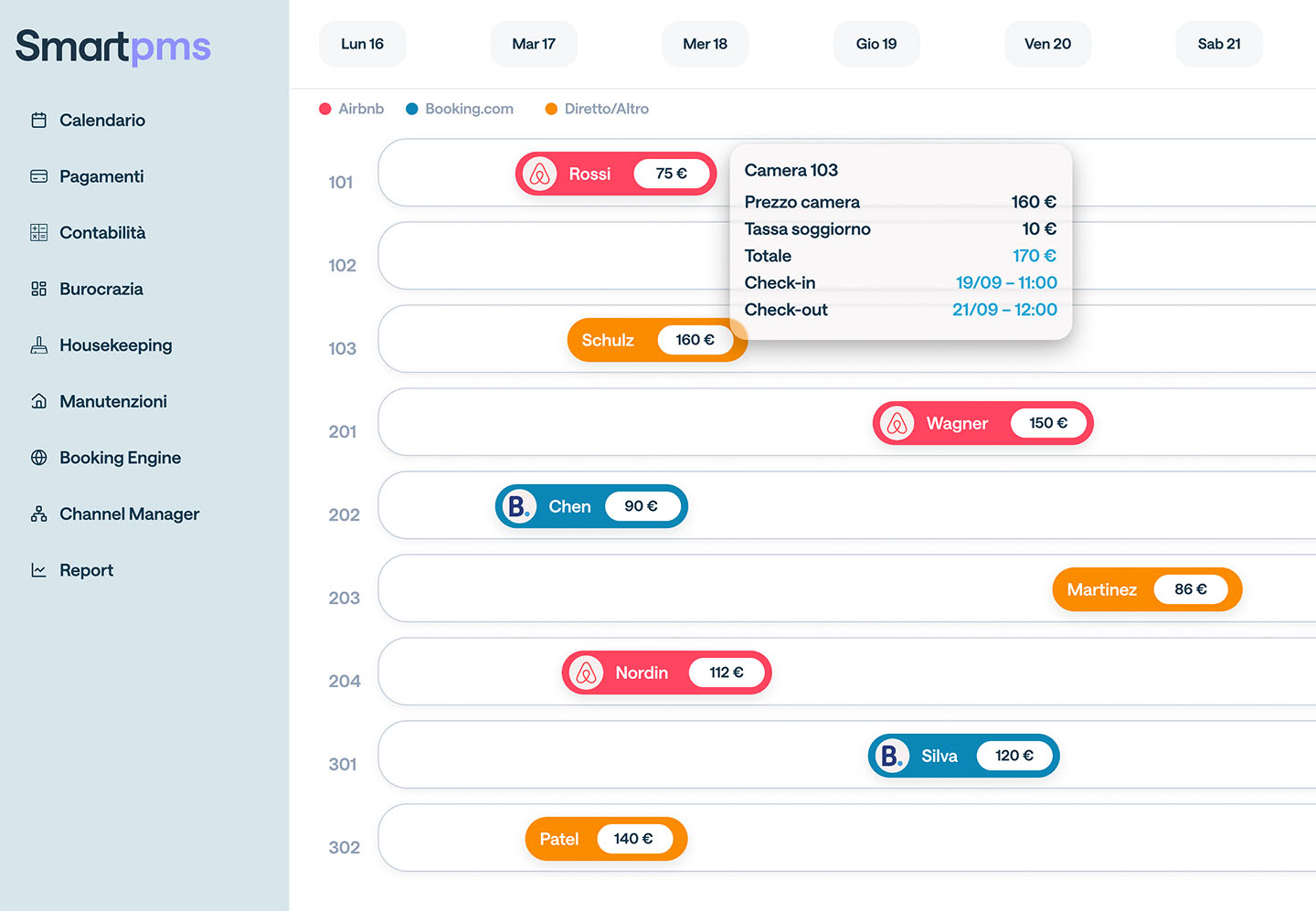Click the Smartpms logo

click(113, 47)
